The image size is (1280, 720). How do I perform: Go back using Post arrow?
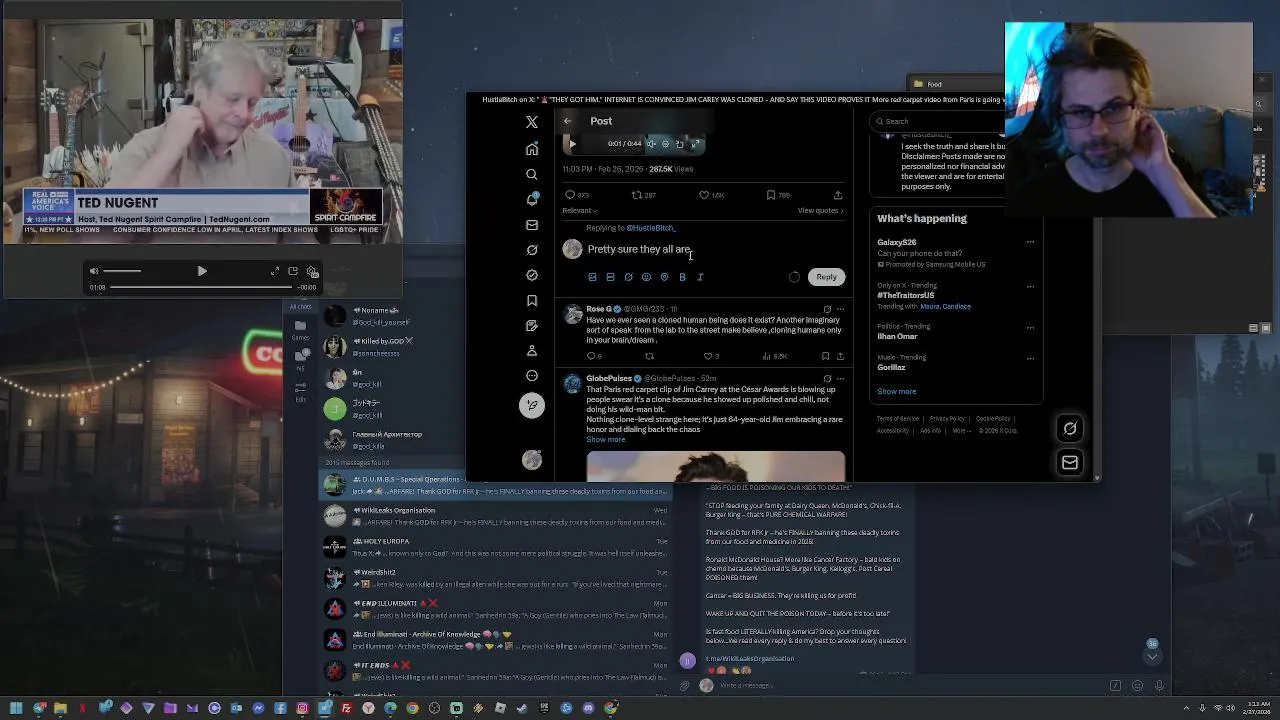(x=567, y=121)
